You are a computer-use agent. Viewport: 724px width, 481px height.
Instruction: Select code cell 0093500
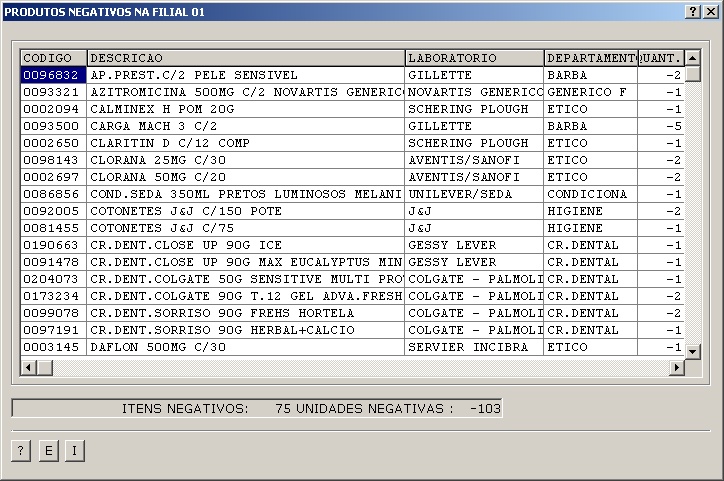pyautogui.click(x=54, y=126)
